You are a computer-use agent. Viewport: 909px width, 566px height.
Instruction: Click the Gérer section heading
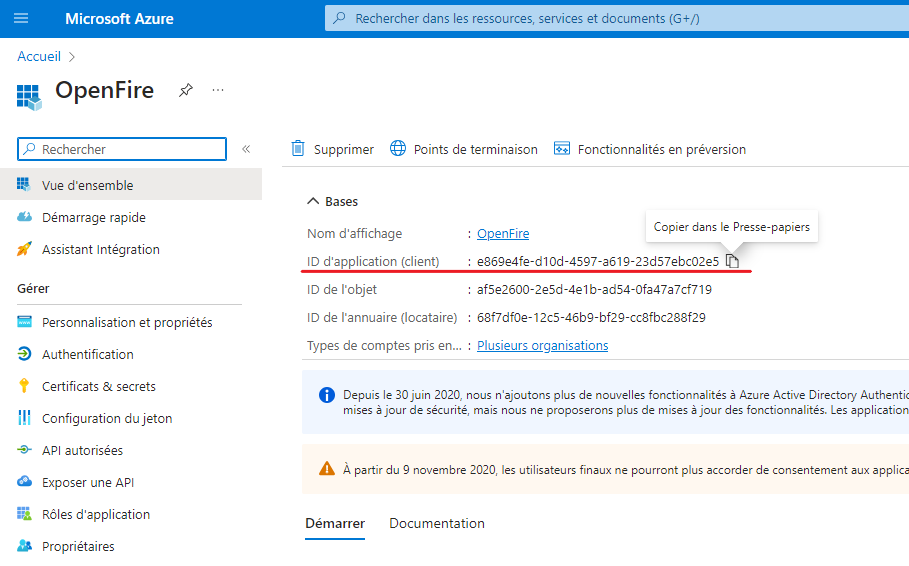(33, 288)
